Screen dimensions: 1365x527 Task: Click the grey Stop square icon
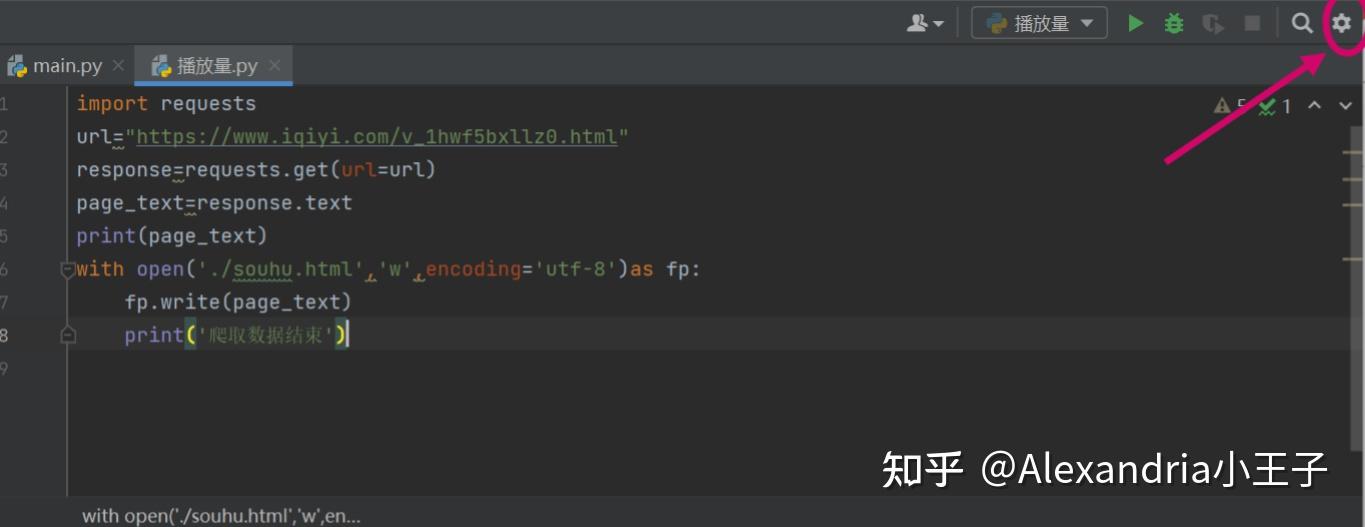(x=1252, y=23)
